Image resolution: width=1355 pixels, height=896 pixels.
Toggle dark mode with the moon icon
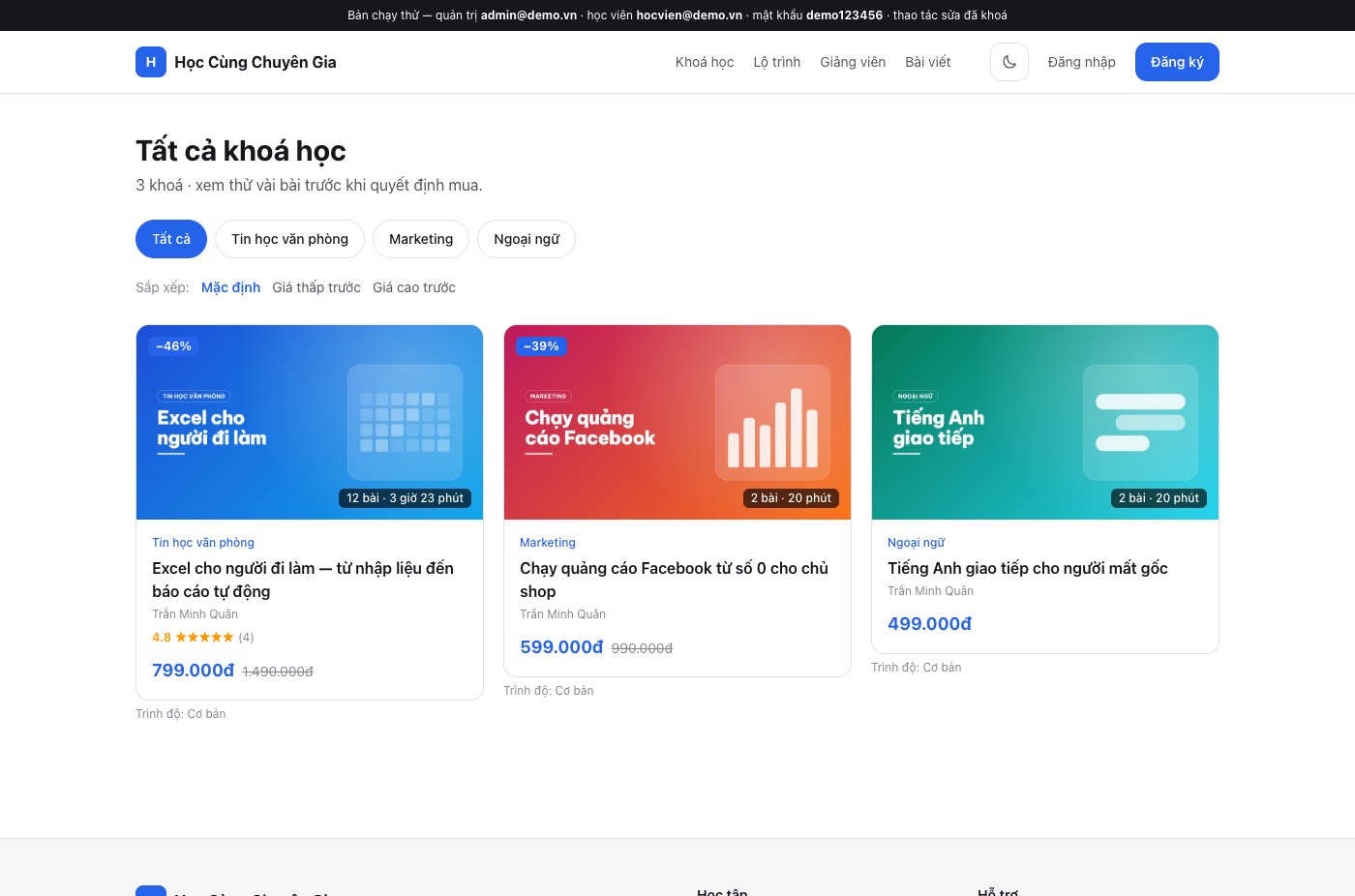[x=1009, y=62]
